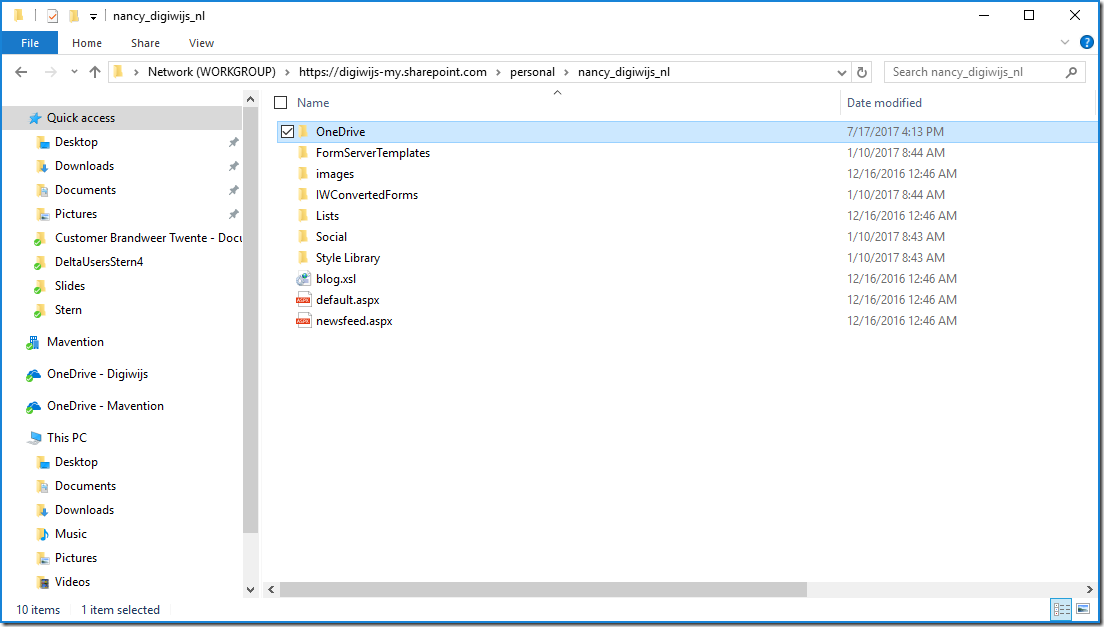The image size is (1104, 627).
Task: Refresh the current folder
Action: (x=861, y=72)
